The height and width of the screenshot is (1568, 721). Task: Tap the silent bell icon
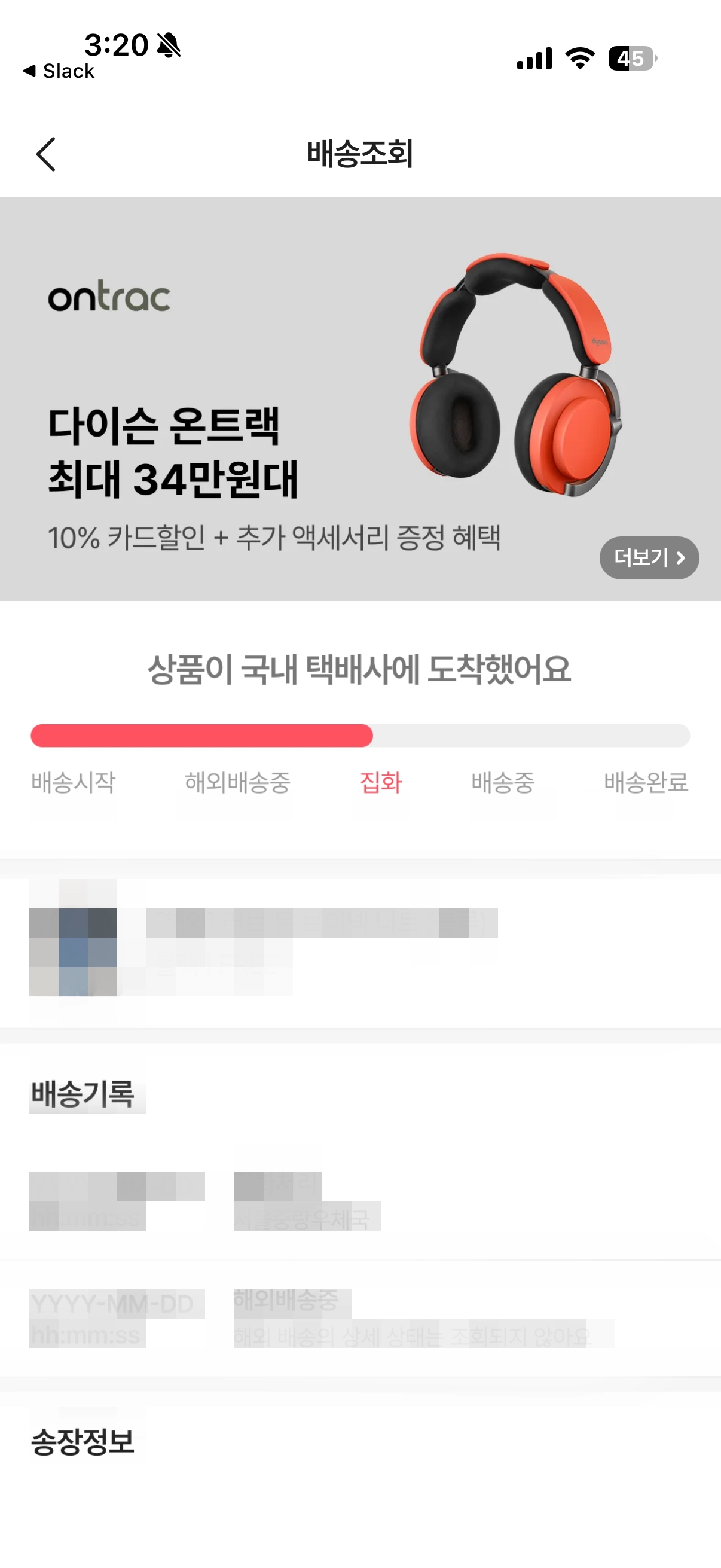(x=169, y=45)
